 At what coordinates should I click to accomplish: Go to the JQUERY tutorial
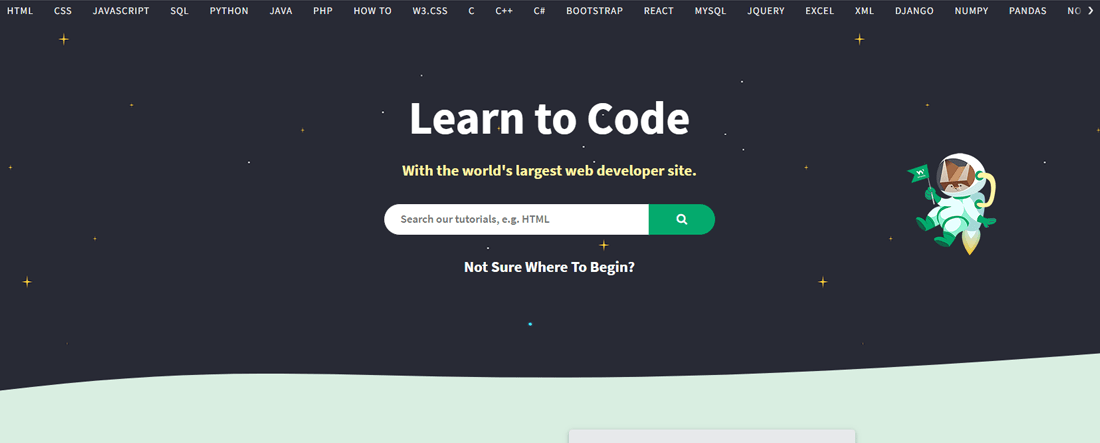pos(766,11)
